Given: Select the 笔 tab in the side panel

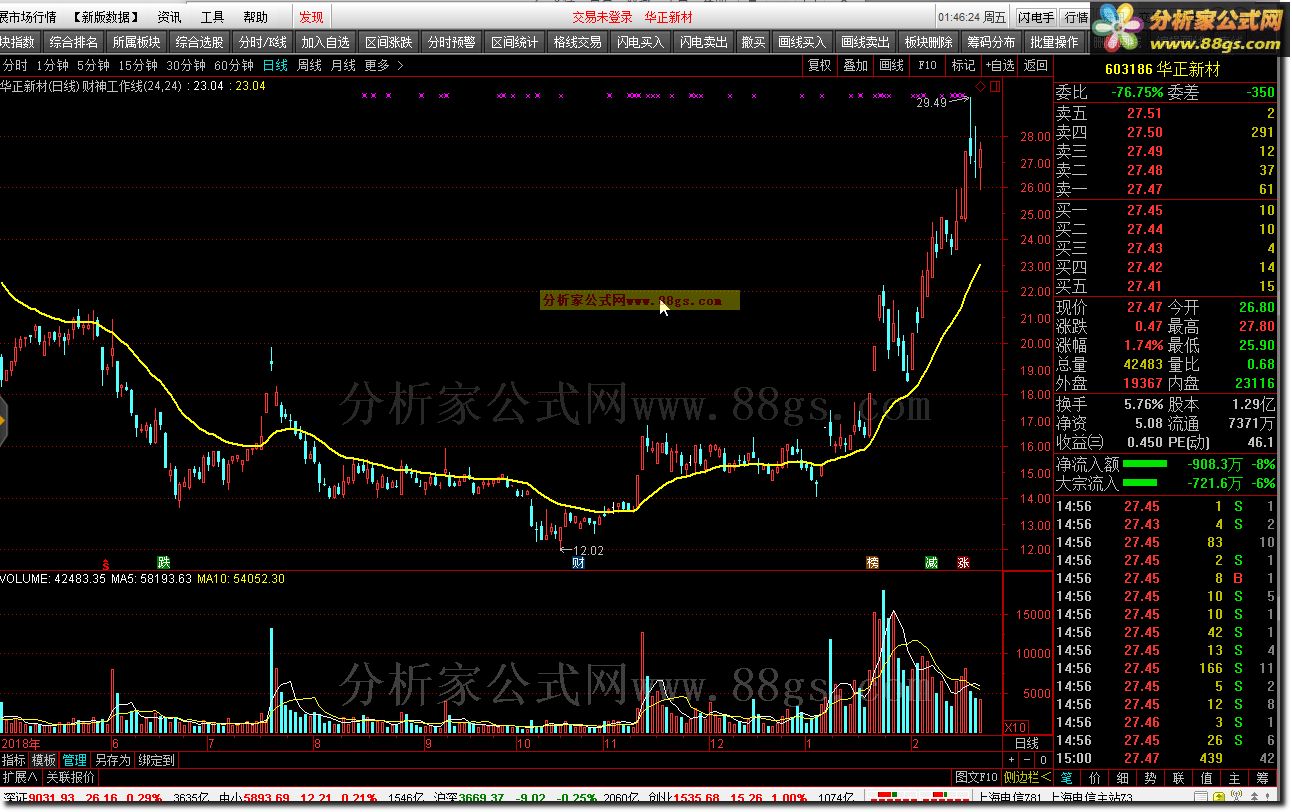Looking at the screenshot, I should pos(1067,777).
